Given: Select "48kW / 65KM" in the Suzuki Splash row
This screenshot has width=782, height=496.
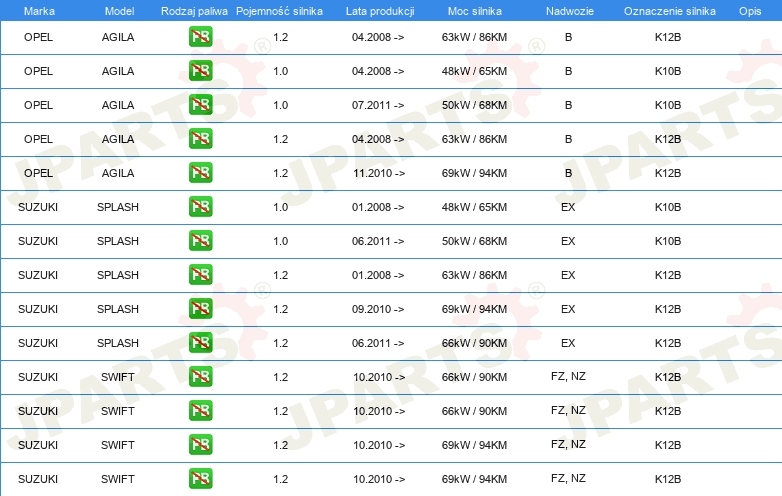Looking at the screenshot, I should coord(474,207).
